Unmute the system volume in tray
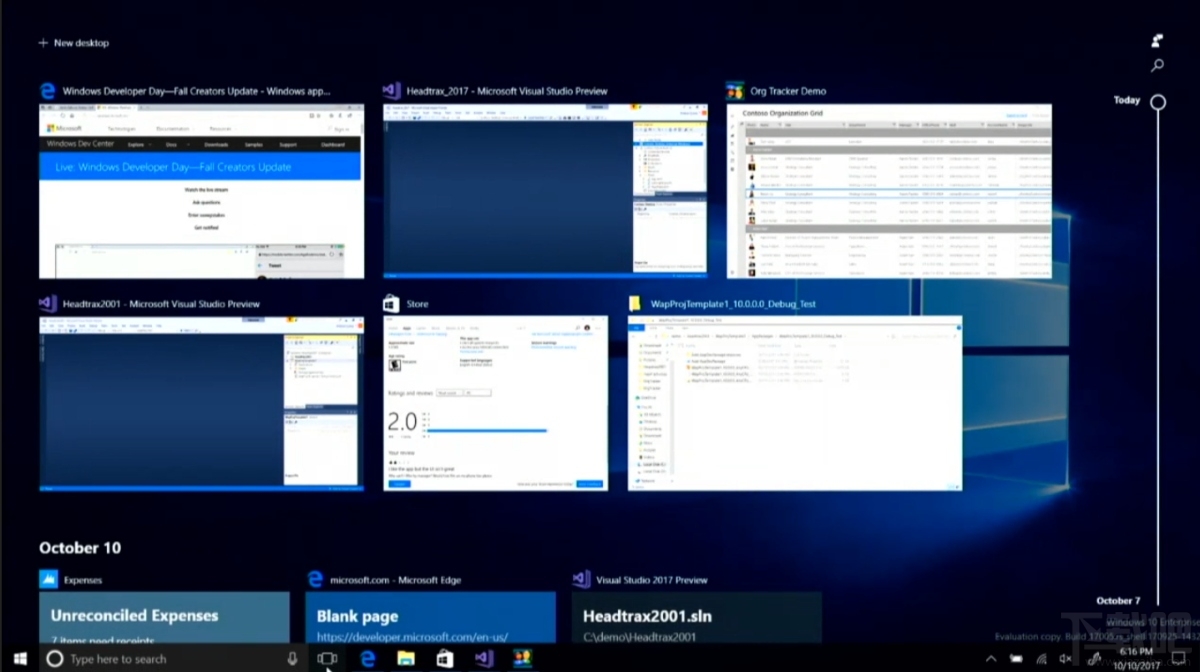 pyautogui.click(x=1065, y=658)
